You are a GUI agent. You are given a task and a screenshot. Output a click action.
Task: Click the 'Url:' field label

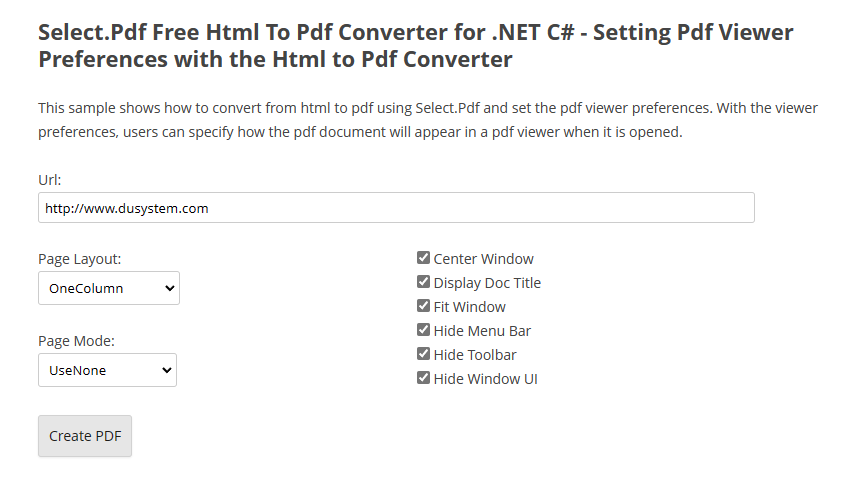tap(50, 180)
